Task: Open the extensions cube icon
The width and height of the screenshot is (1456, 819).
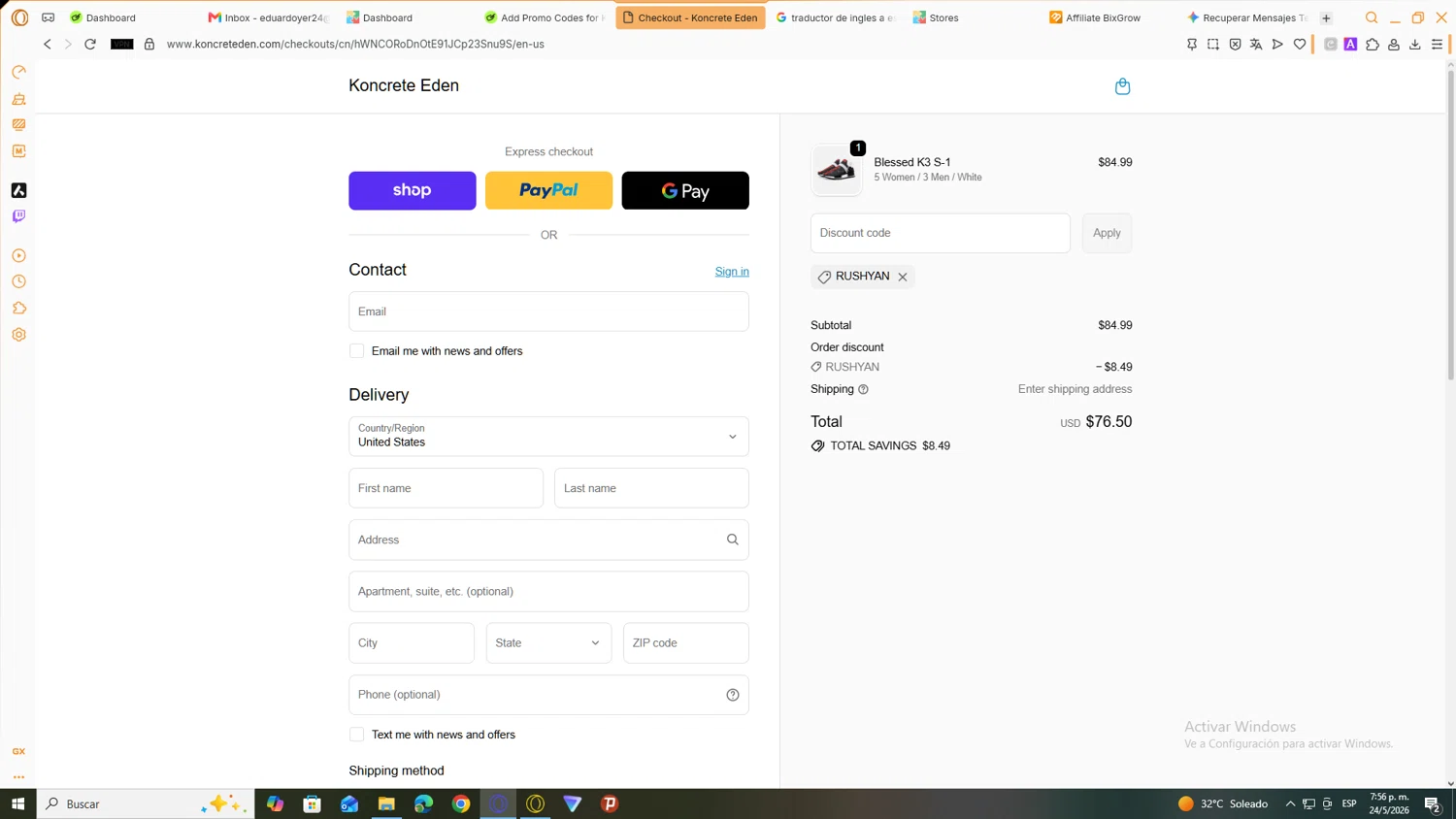Action: tap(1373, 44)
